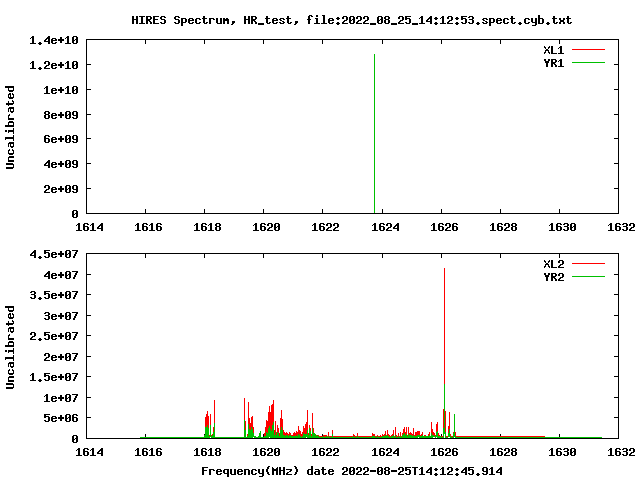Click the 1630 x-axis label of bottom plot

(x=562, y=452)
